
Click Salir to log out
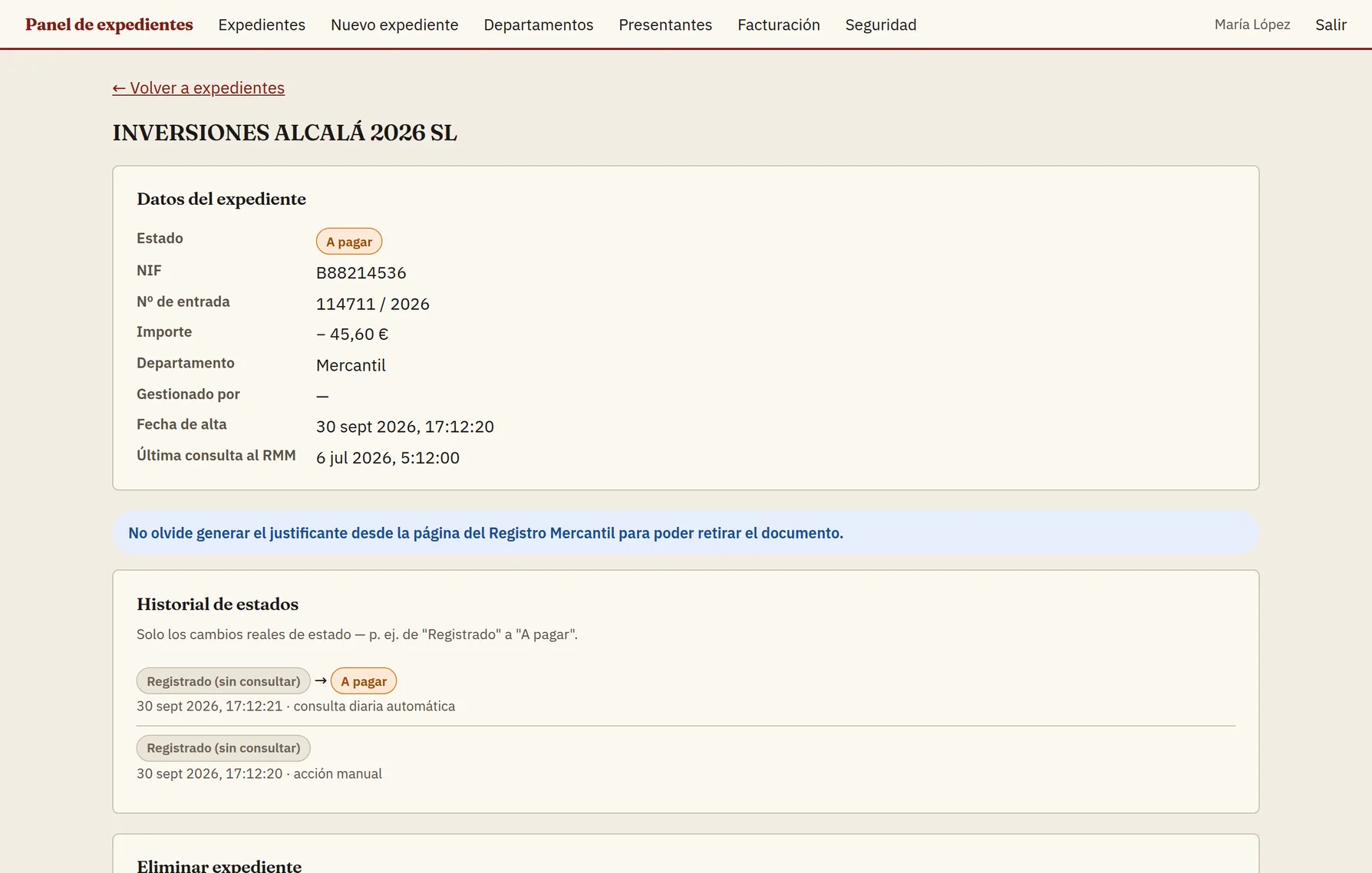coord(1331,25)
